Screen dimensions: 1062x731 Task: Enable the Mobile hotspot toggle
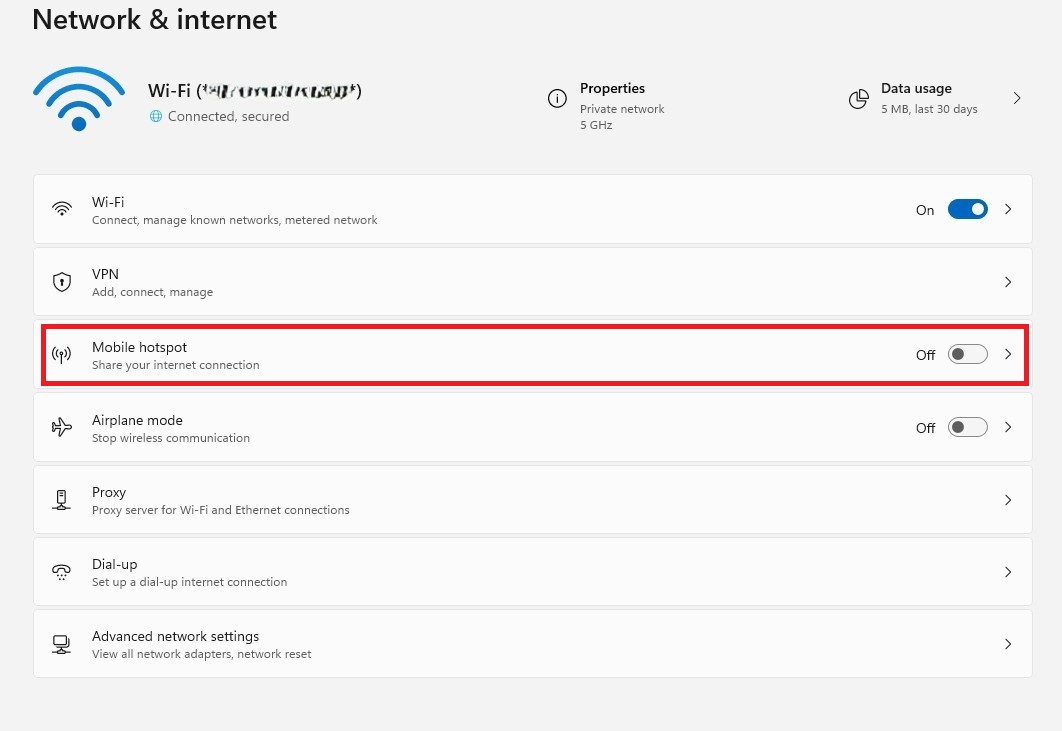click(x=966, y=354)
